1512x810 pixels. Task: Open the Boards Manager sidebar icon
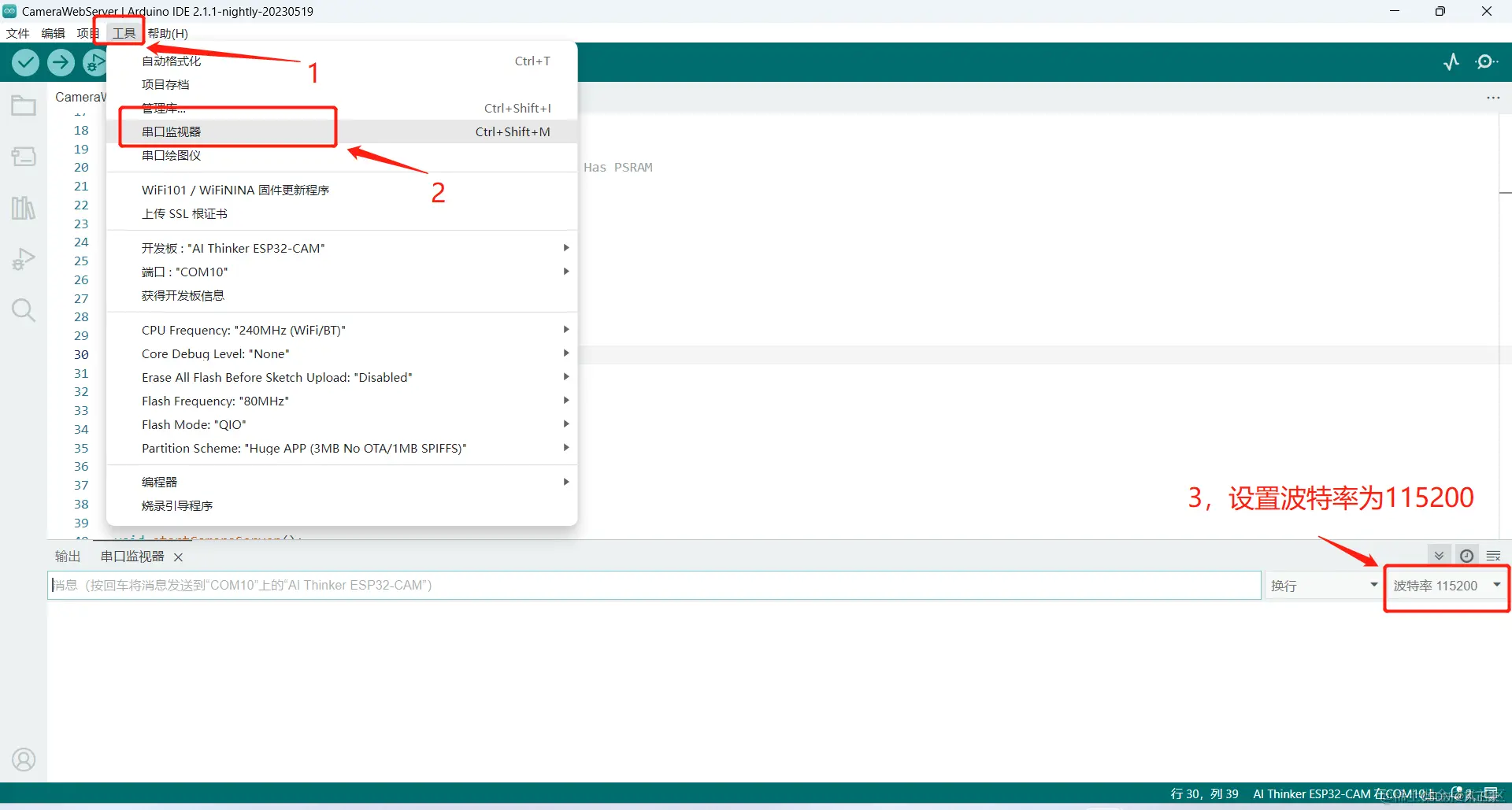[24, 157]
